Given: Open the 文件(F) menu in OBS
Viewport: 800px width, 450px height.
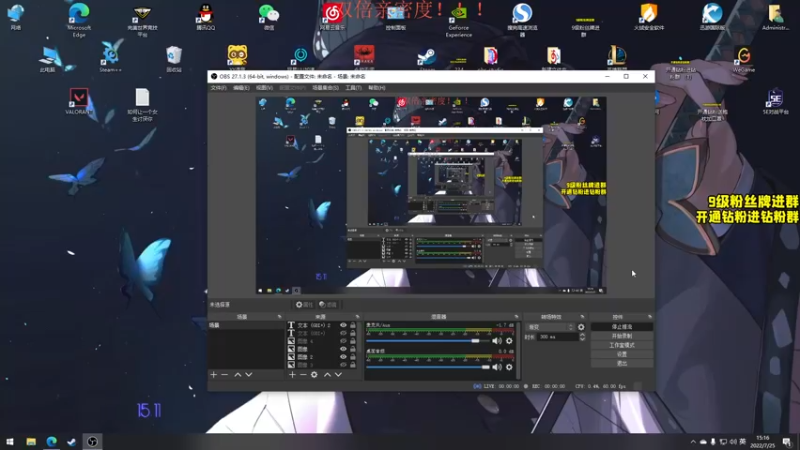Looking at the screenshot, I should pos(218,88).
